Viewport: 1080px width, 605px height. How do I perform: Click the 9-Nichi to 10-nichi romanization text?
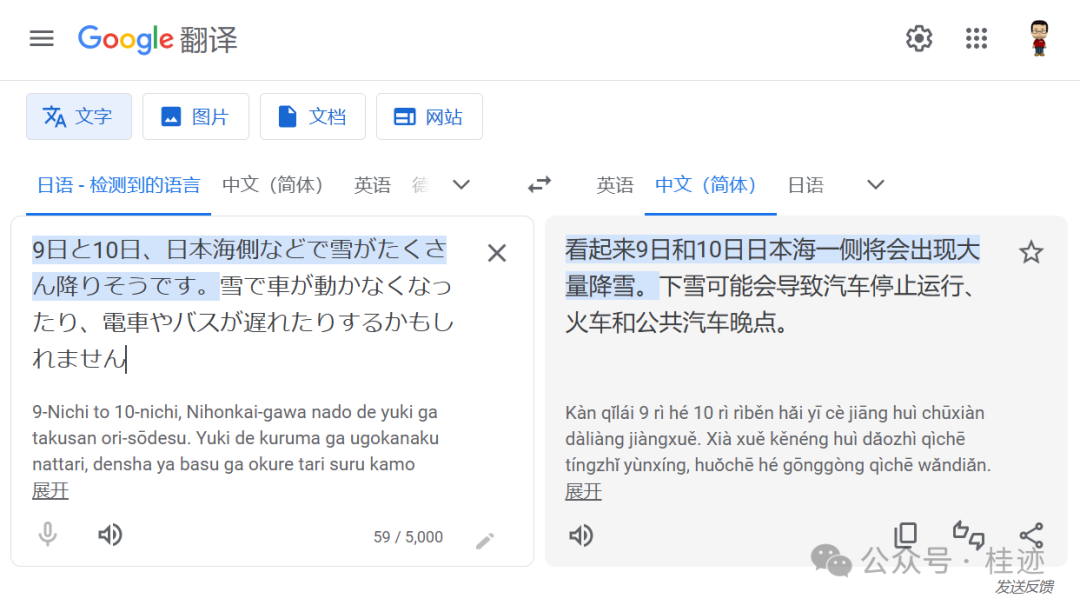[236, 438]
